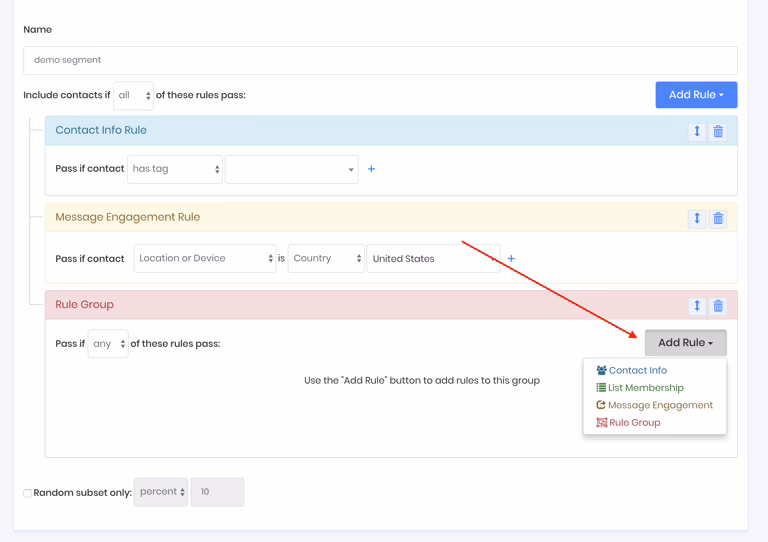Delete the Rule Group via trash icon
768x542 pixels.
(x=718, y=306)
